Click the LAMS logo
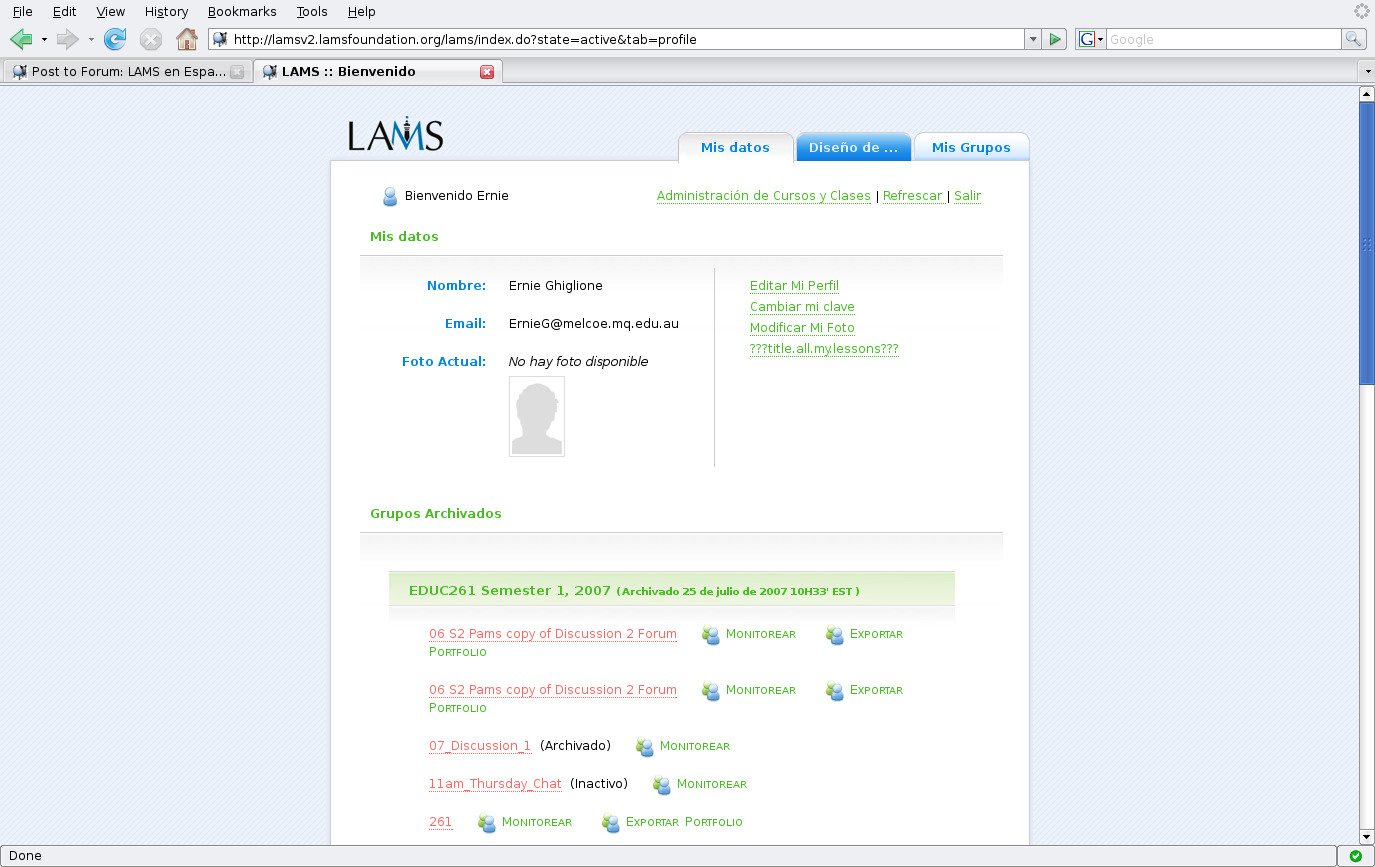This screenshot has width=1375, height=867. tap(396, 135)
